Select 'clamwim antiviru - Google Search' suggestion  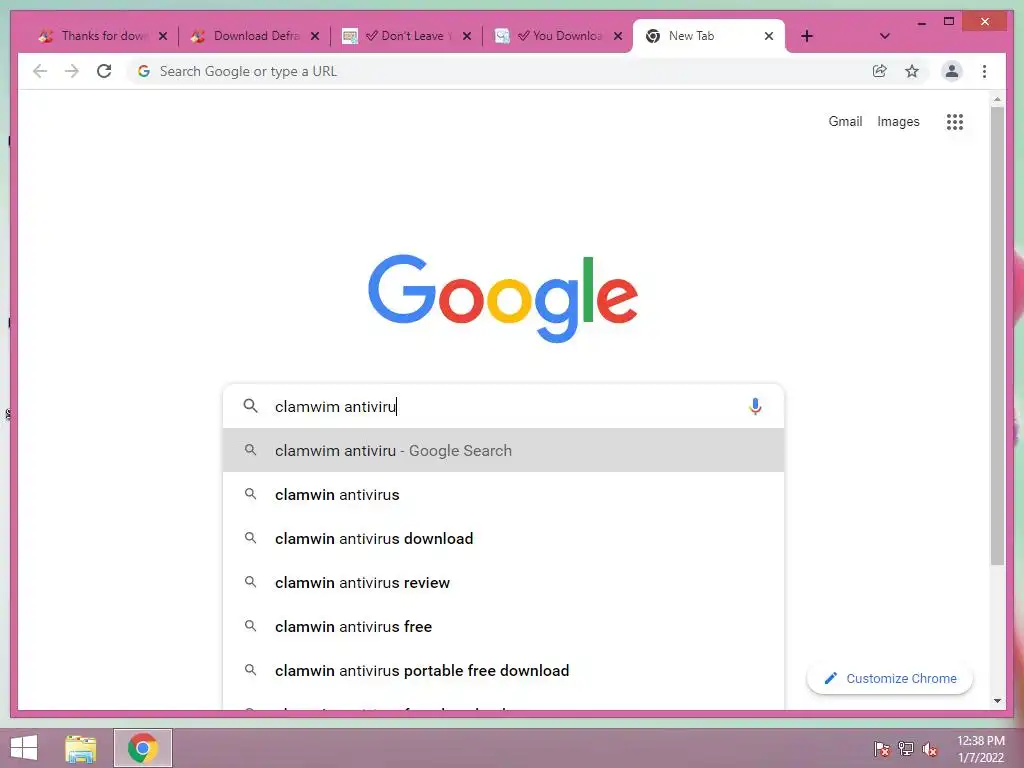pyautogui.click(x=503, y=451)
